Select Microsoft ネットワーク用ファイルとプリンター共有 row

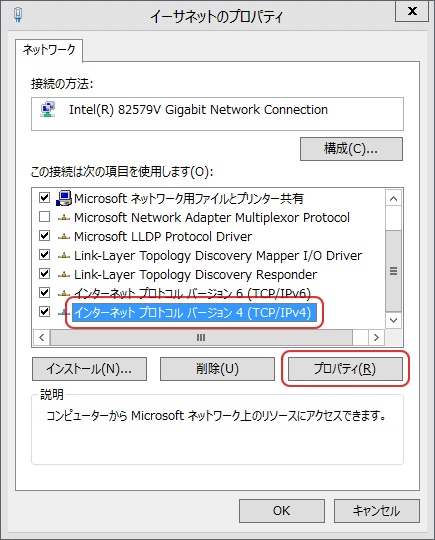point(189,198)
